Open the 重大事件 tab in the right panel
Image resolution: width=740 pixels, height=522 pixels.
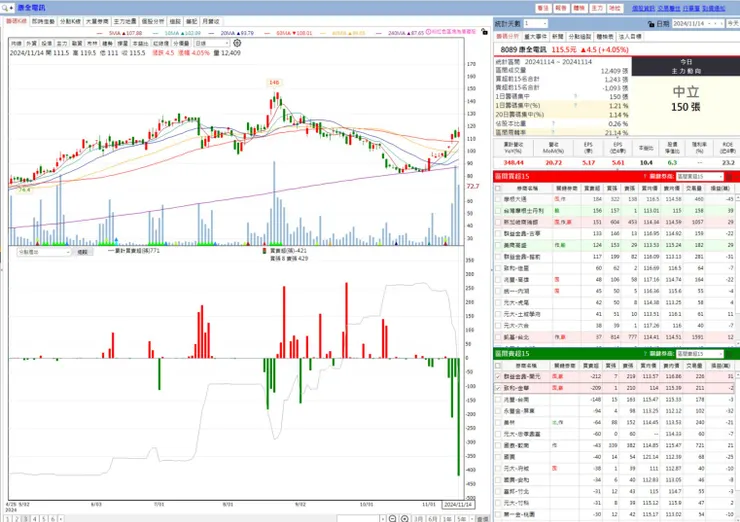pyautogui.click(x=535, y=36)
